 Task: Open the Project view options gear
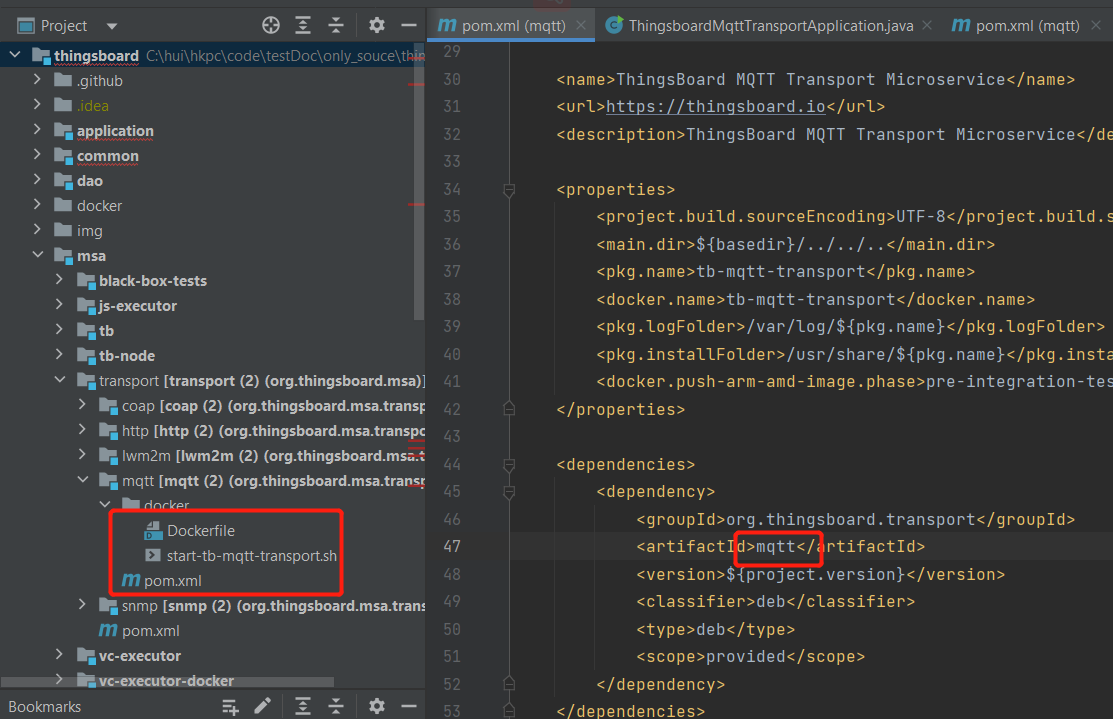(x=375, y=25)
